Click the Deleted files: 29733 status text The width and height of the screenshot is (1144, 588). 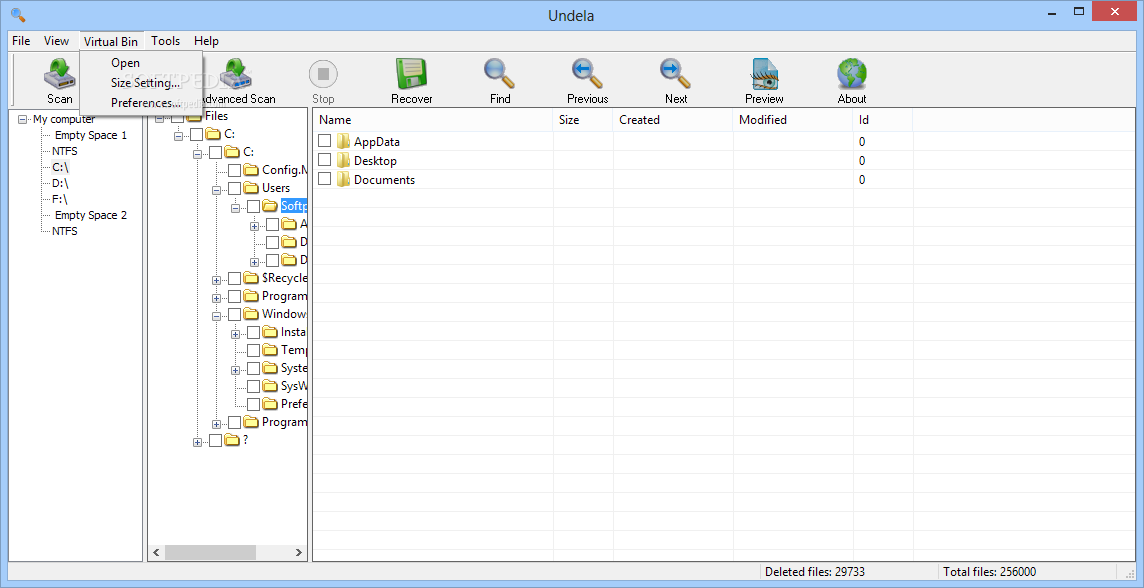815,572
